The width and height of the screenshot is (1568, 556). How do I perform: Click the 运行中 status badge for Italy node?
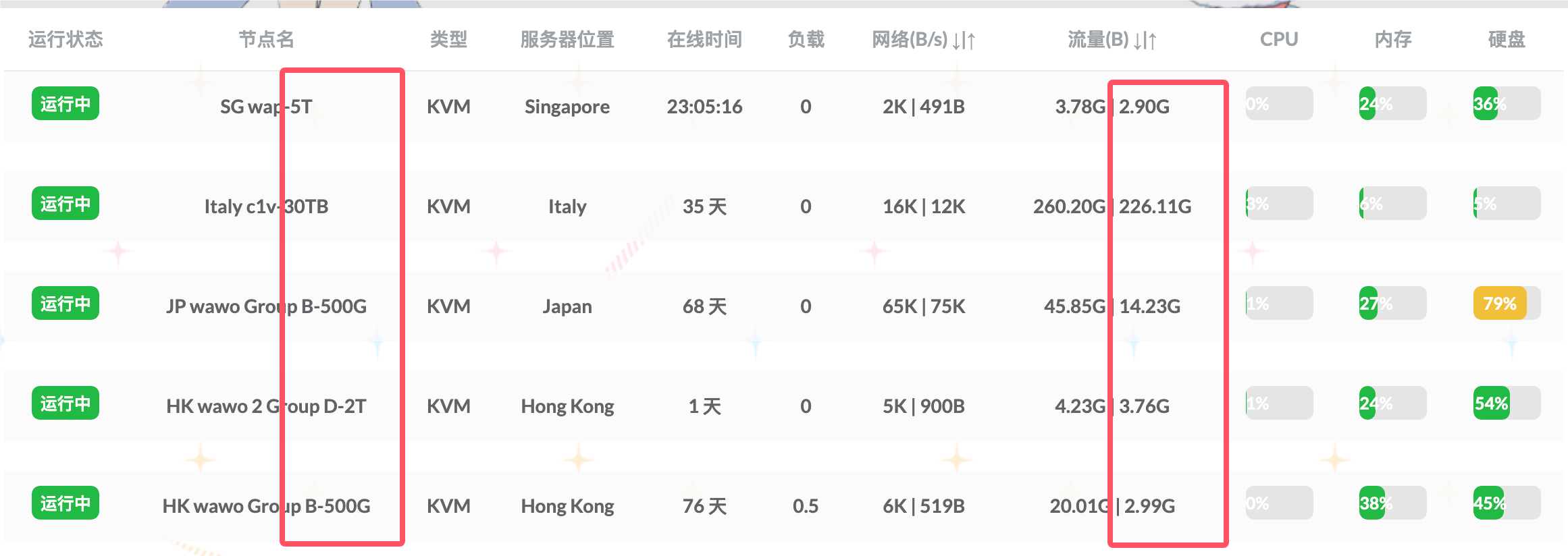(65, 204)
